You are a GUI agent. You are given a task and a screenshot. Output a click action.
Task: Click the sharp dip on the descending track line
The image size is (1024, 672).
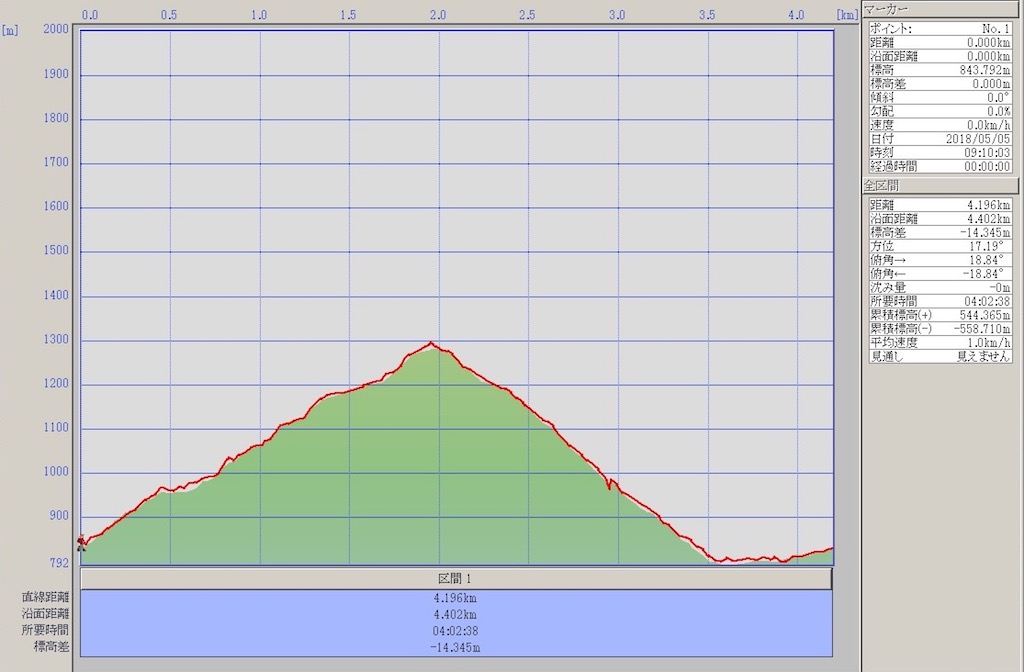point(609,487)
